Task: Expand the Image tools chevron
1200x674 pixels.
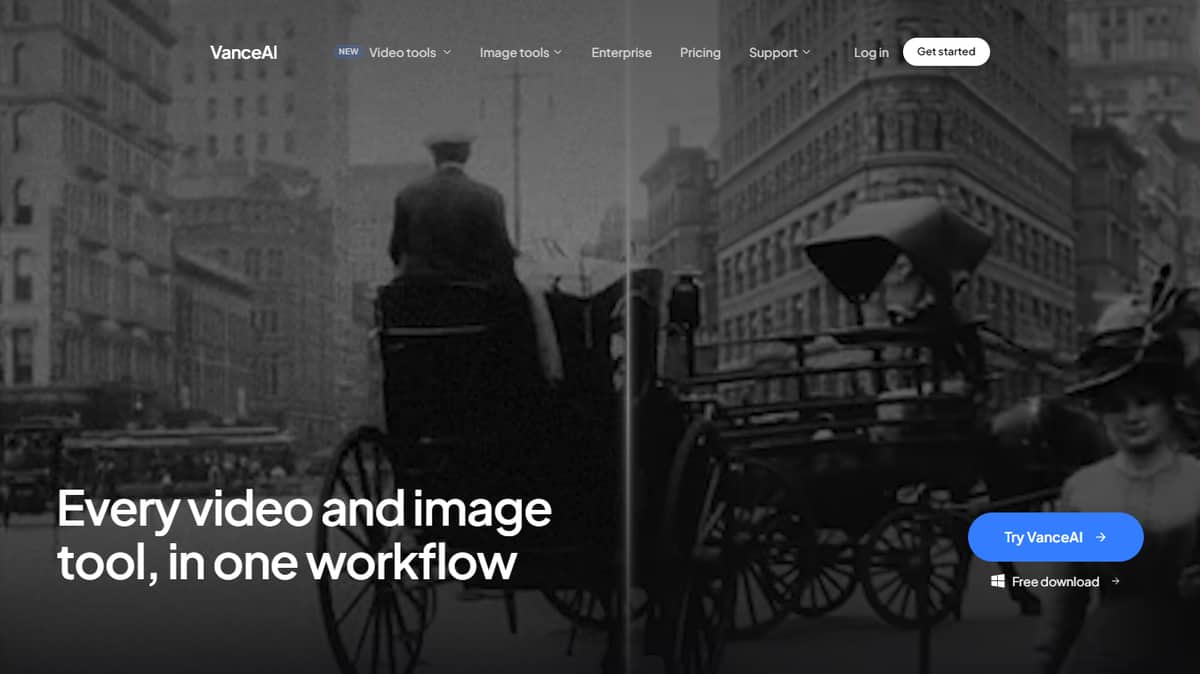Action: coord(558,52)
